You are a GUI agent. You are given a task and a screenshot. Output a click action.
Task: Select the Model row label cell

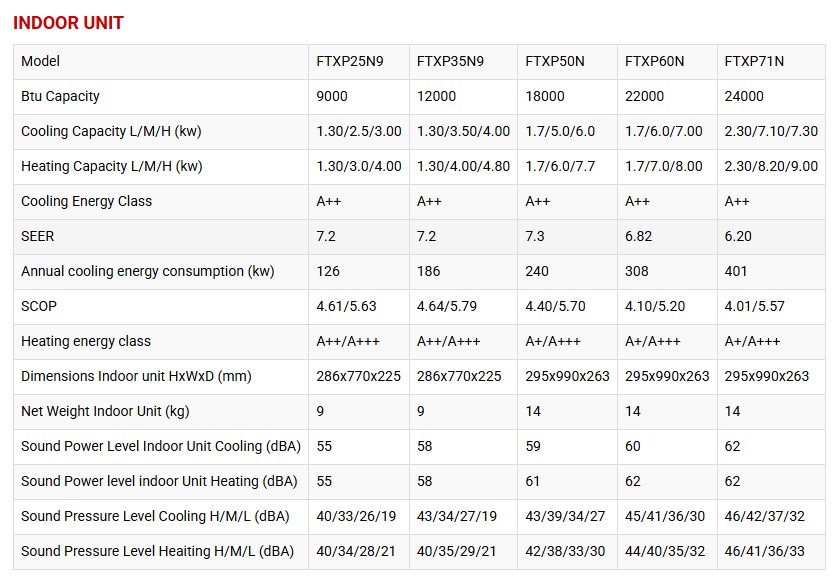pos(41,61)
